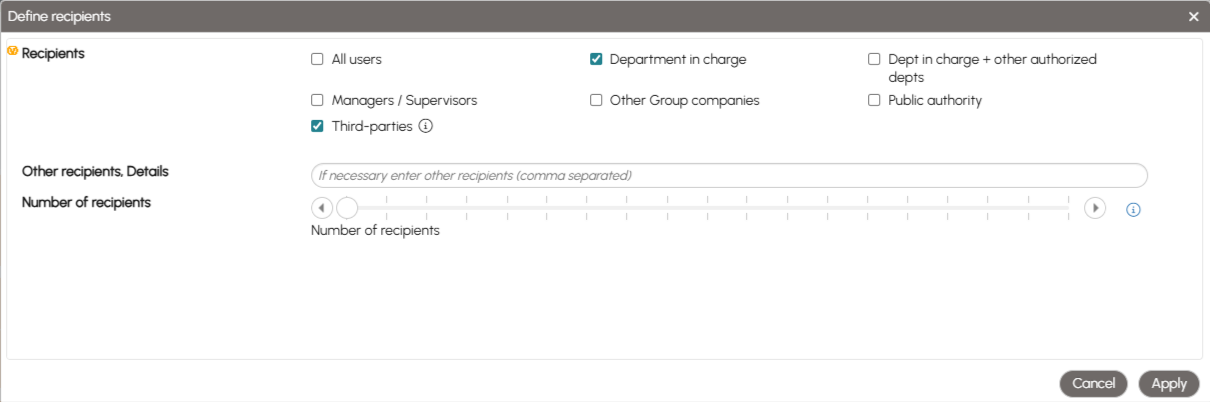The width and height of the screenshot is (1210, 402).
Task: Click the Define recipients title bar text
Action: click(x=60, y=17)
